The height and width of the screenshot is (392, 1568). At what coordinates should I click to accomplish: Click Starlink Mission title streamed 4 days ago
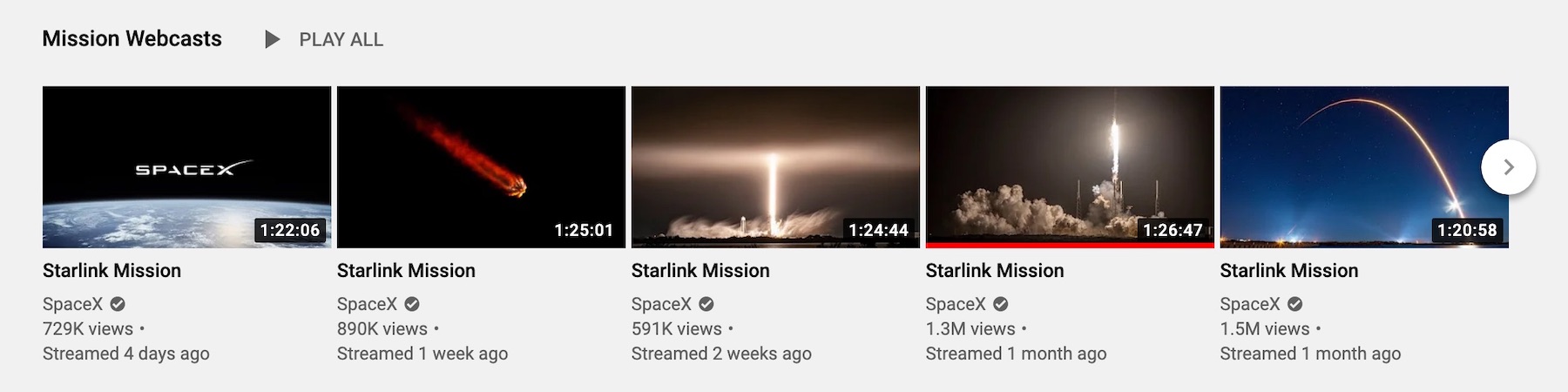pyautogui.click(x=112, y=270)
